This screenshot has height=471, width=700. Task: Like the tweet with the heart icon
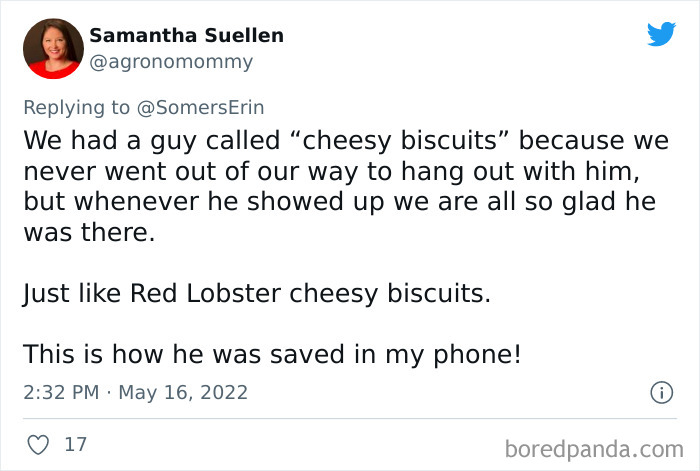click(38, 445)
